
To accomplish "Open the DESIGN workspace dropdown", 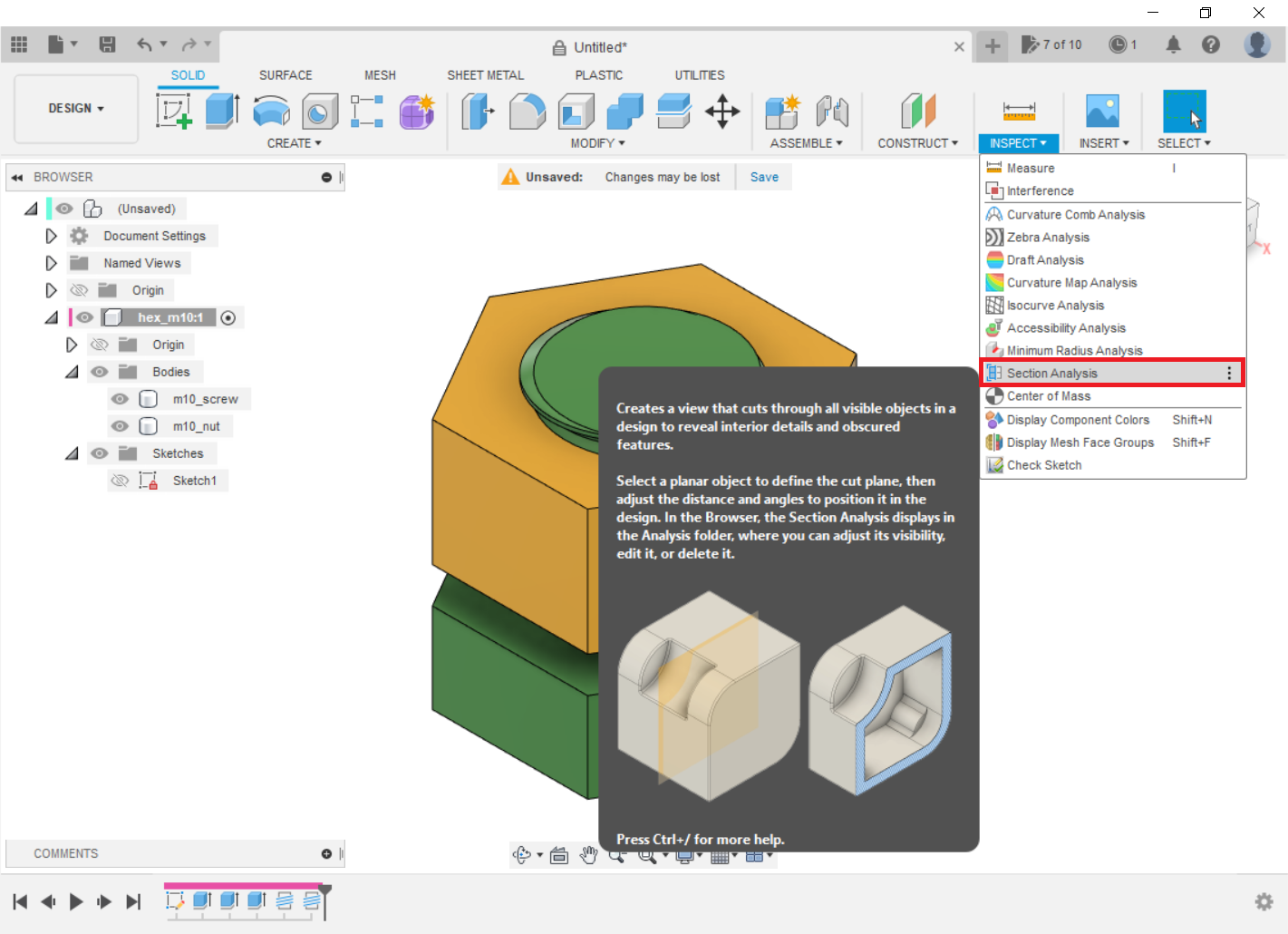I will coord(76,109).
